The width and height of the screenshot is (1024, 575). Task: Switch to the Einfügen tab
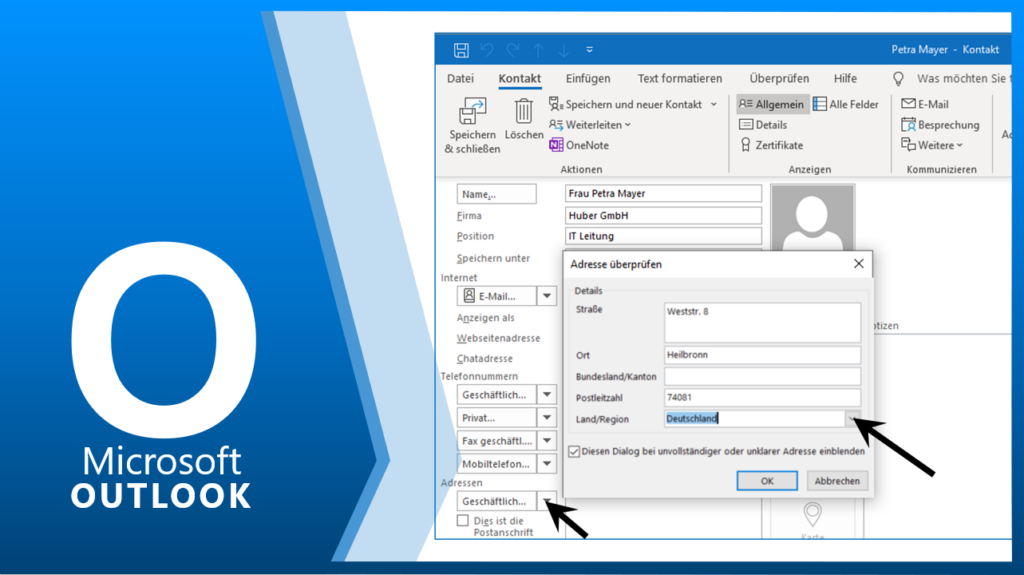[x=588, y=78]
